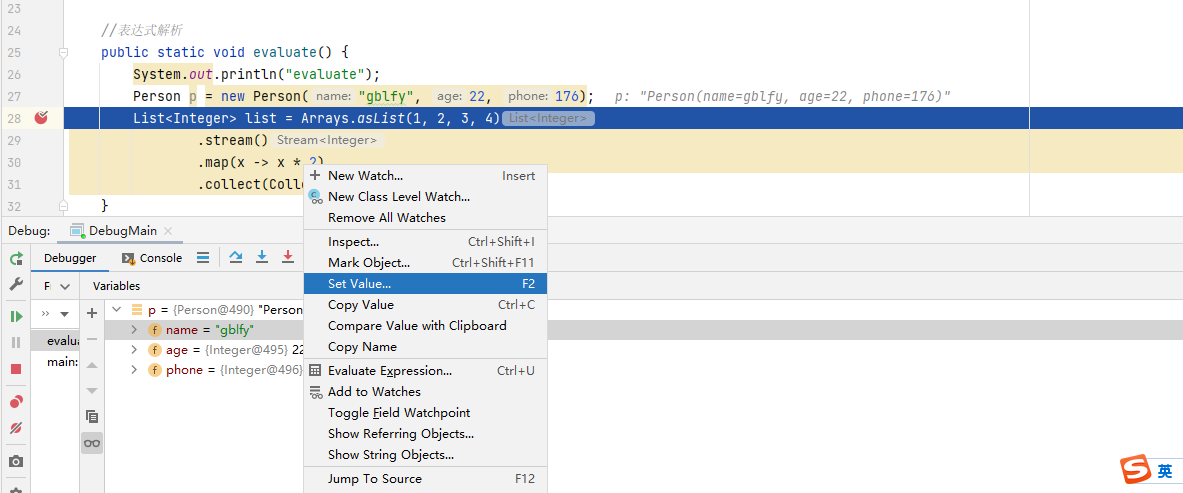Viewport: 1183px width, 493px height.
Task: Choose Copy Name menu entry
Action: (x=425, y=347)
